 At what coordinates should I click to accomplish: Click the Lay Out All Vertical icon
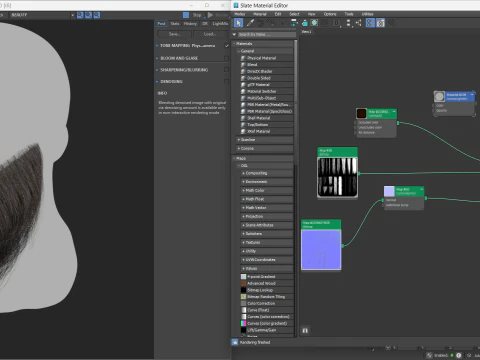click(349, 23)
